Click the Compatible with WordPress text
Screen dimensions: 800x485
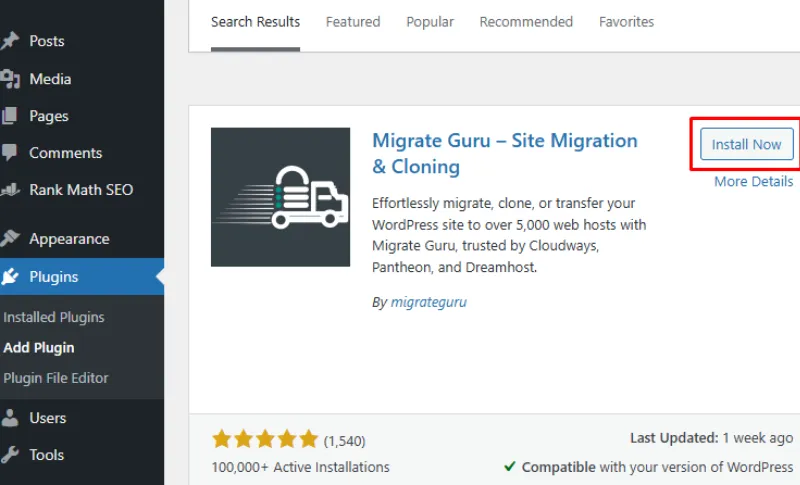click(657, 467)
